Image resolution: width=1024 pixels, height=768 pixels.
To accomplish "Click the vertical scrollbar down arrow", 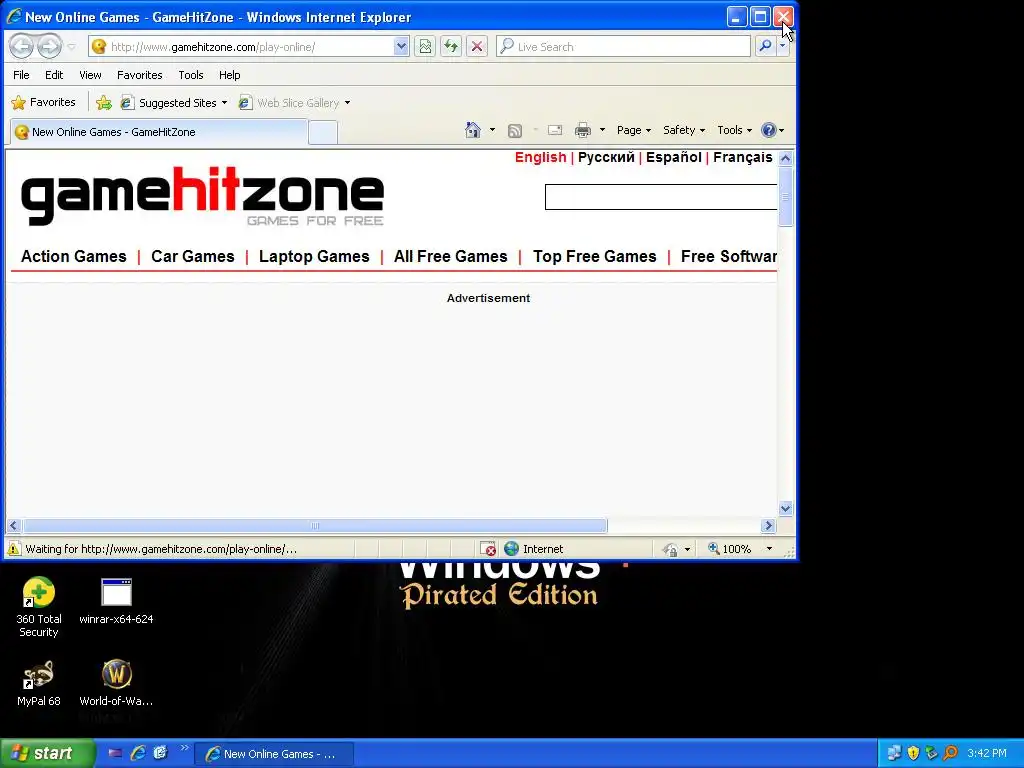I will pyautogui.click(x=786, y=508).
